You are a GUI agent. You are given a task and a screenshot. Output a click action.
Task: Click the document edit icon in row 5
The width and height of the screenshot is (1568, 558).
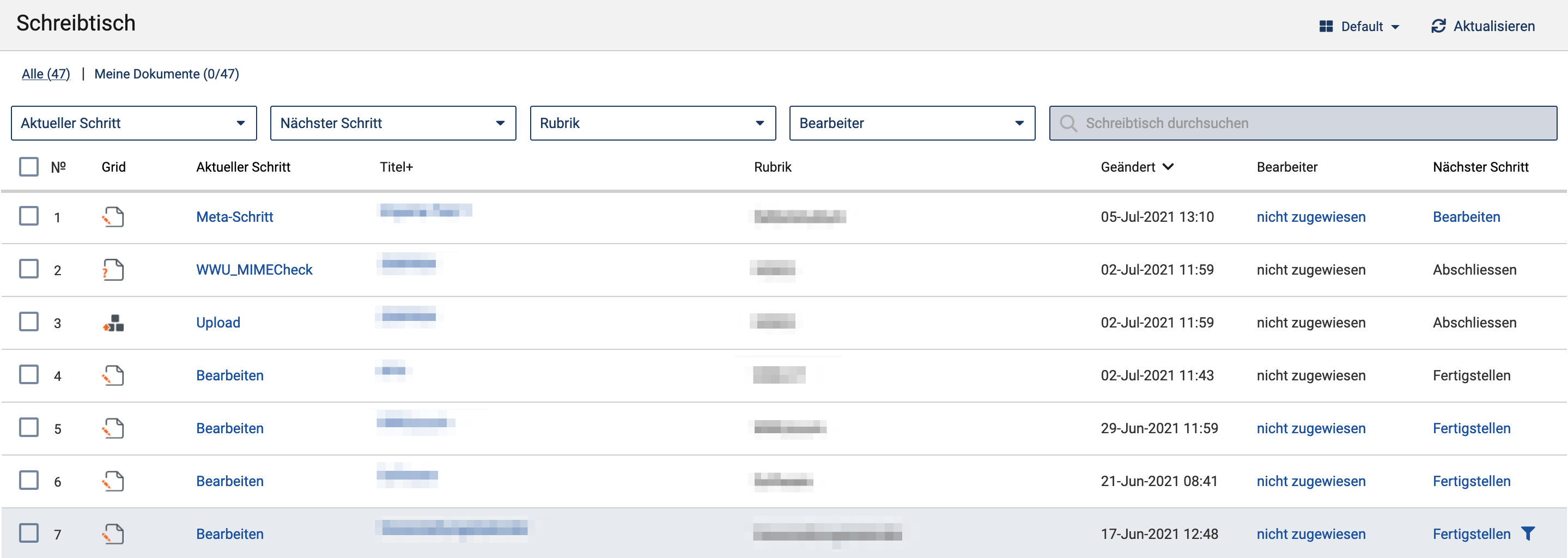[113, 428]
